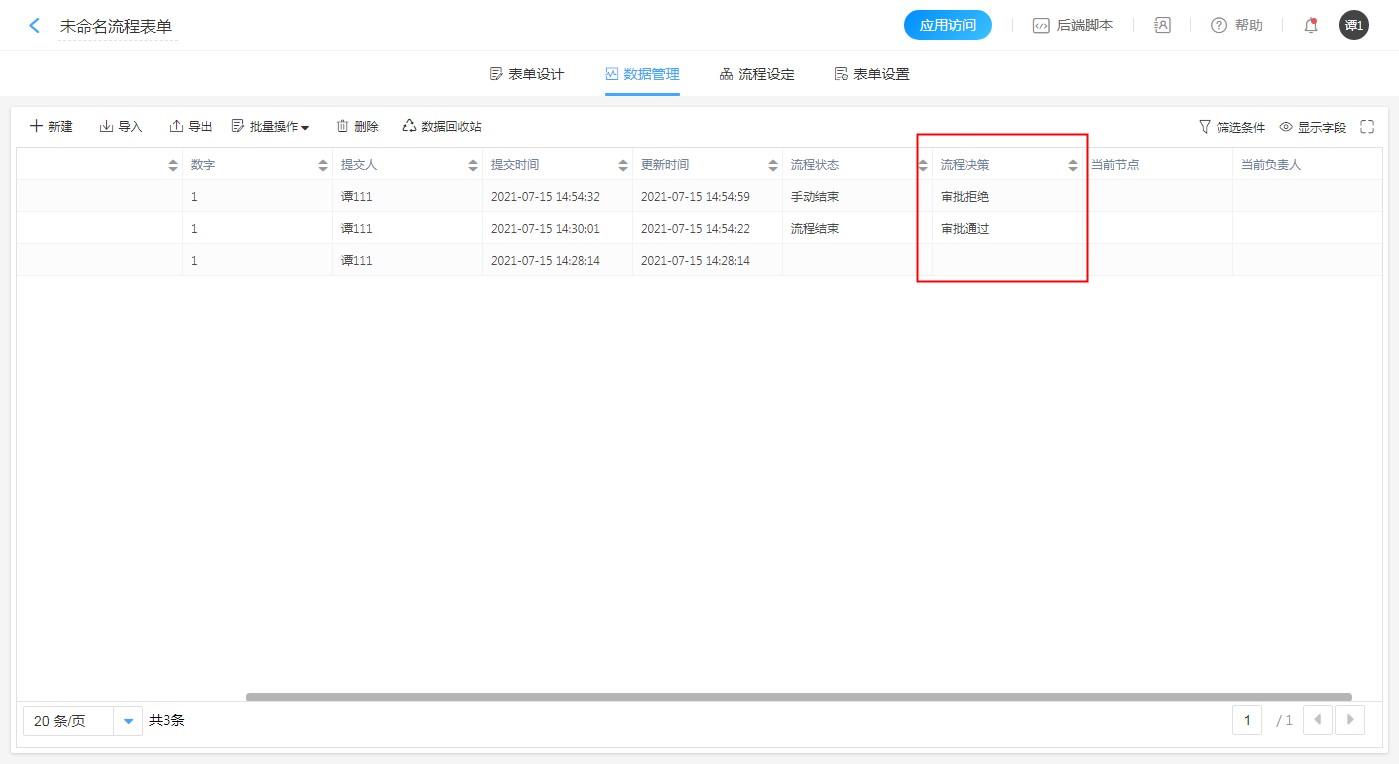
Task: Open the contacts address book icon
Action: 1162,26
